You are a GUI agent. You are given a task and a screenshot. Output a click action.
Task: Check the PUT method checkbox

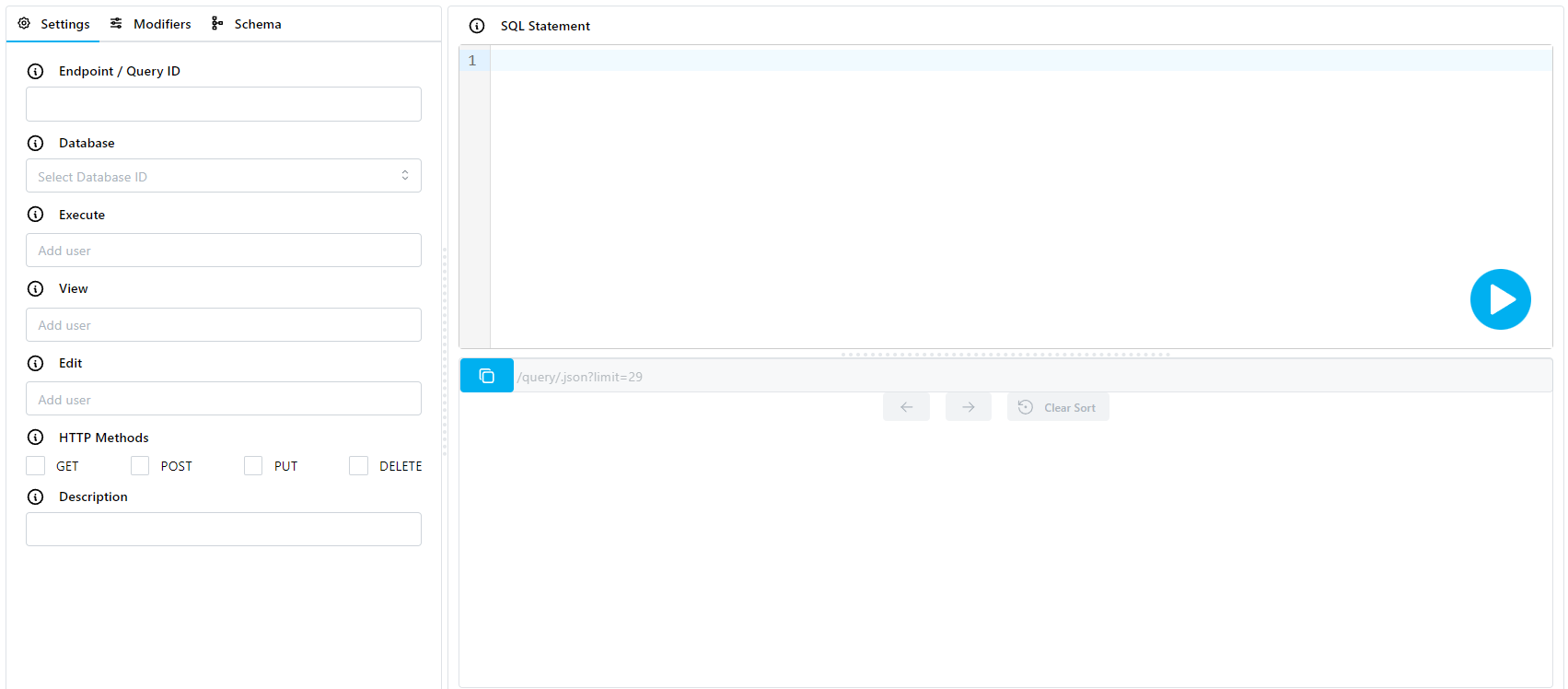[x=253, y=466]
